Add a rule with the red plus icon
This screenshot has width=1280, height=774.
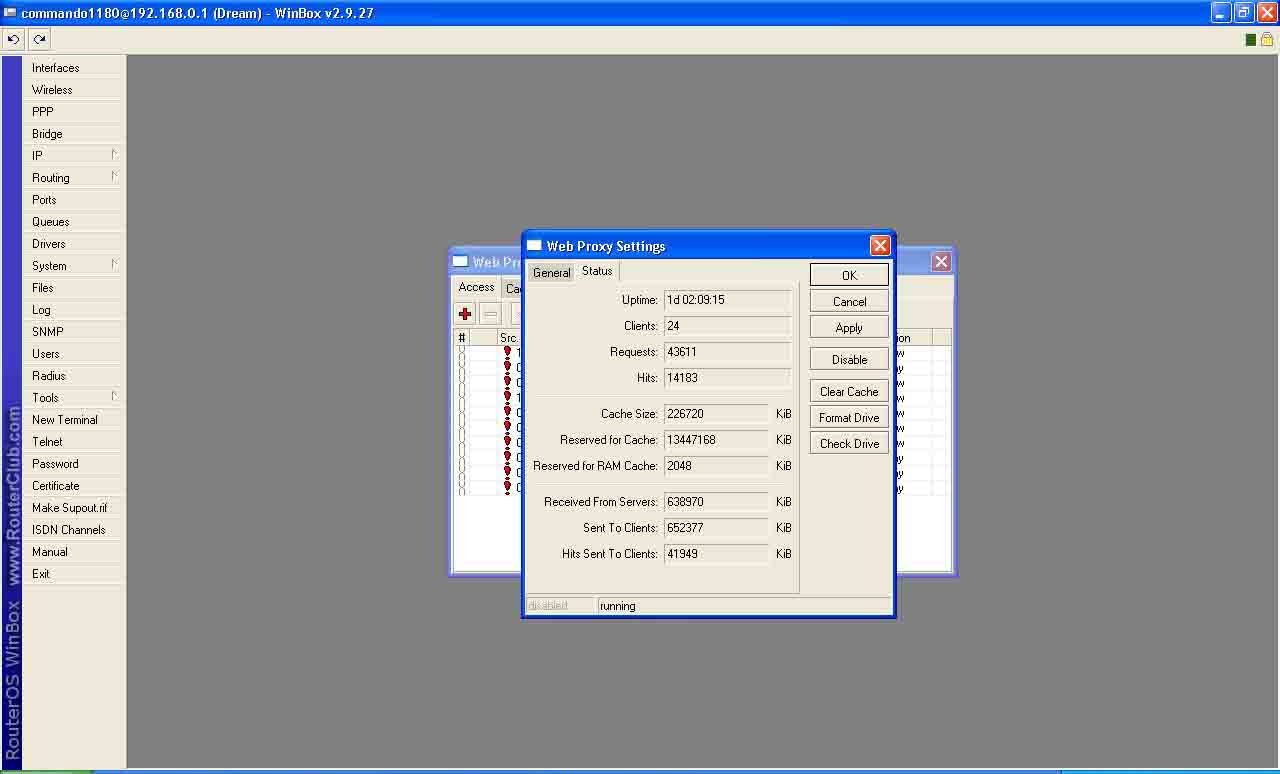pyautogui.click(x=465, y=313)
